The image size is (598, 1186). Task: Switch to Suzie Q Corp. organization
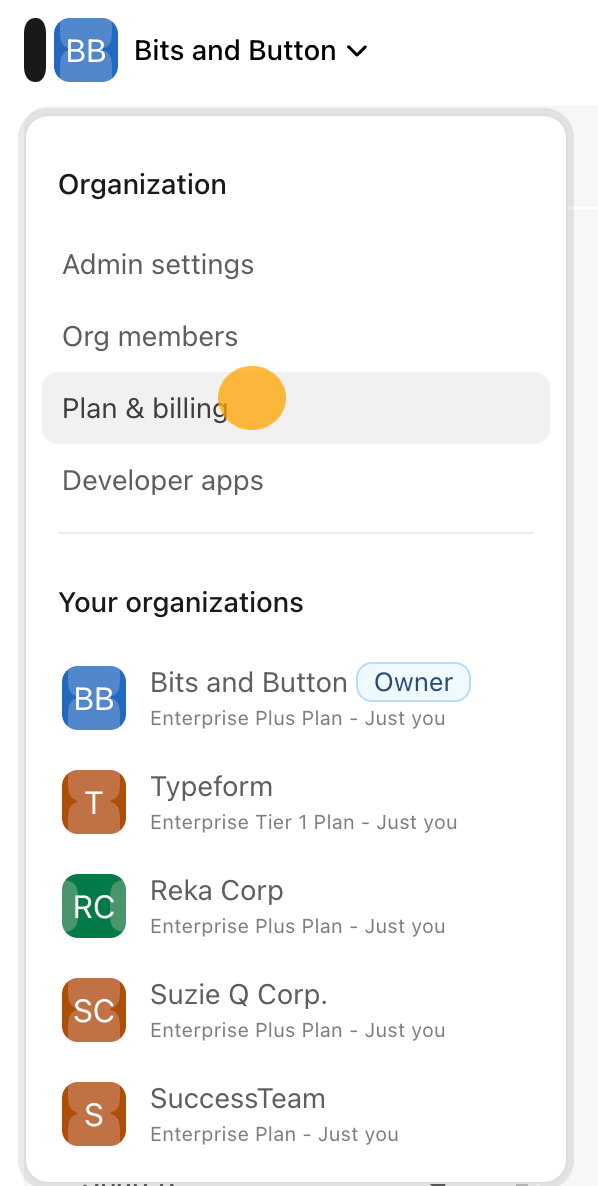click(x=239, y=995)
